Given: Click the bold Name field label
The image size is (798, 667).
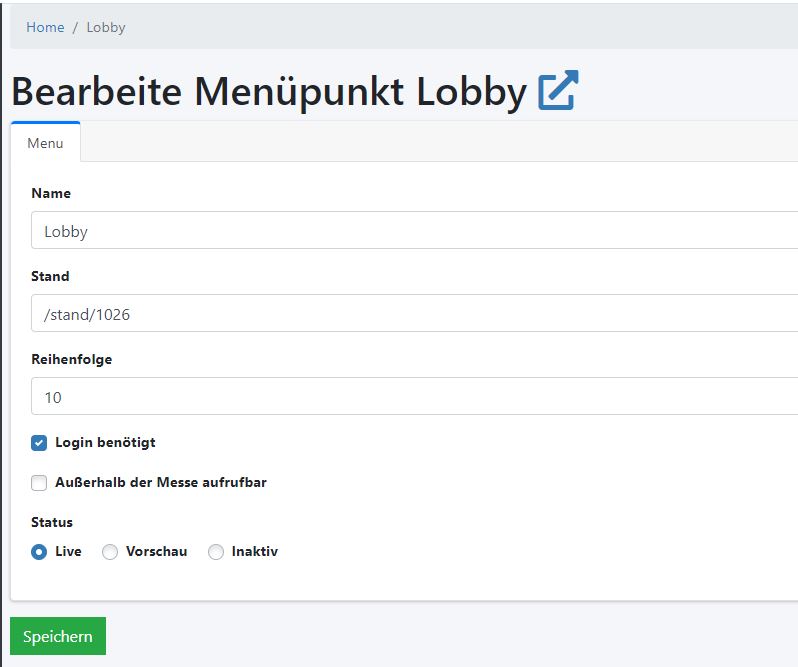Looking at the screenshot, I should point(51,193).
